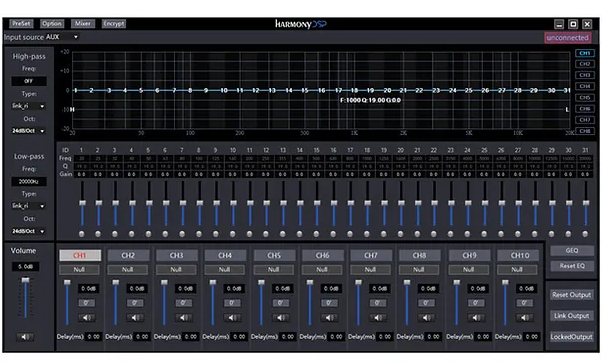
Task: Click the CH6 0.0dB level field
Action: (331, 288)
